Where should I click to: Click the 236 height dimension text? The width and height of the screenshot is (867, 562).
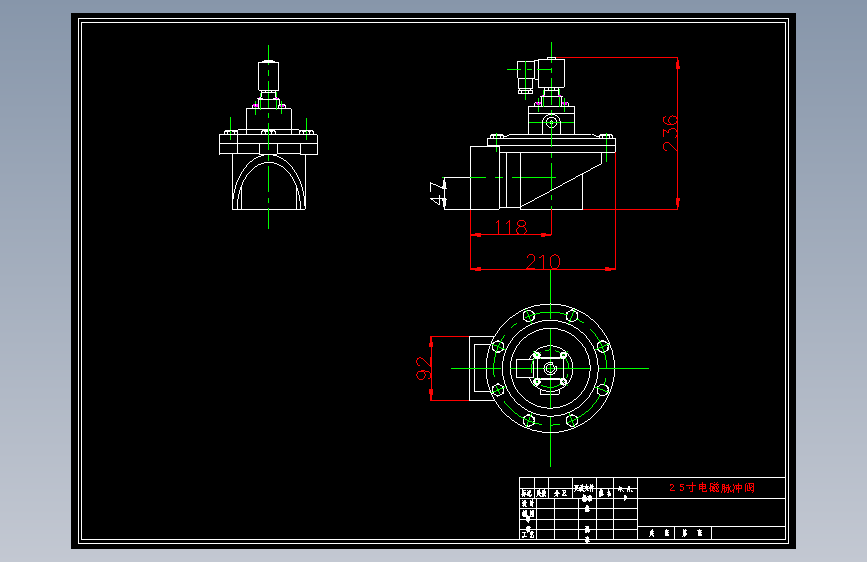coord(670,133)
